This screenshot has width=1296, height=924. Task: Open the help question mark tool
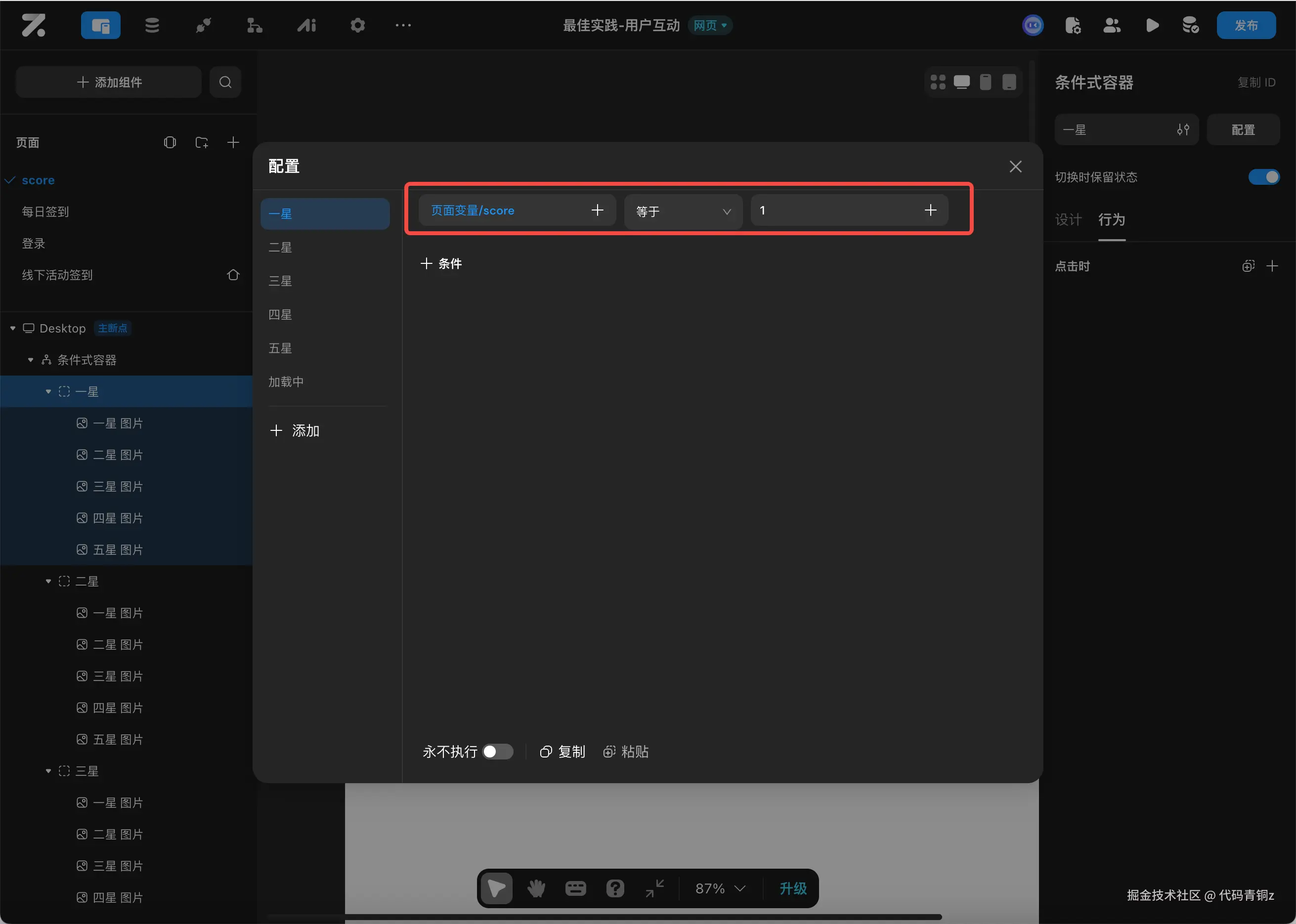(x=615, y=888)
